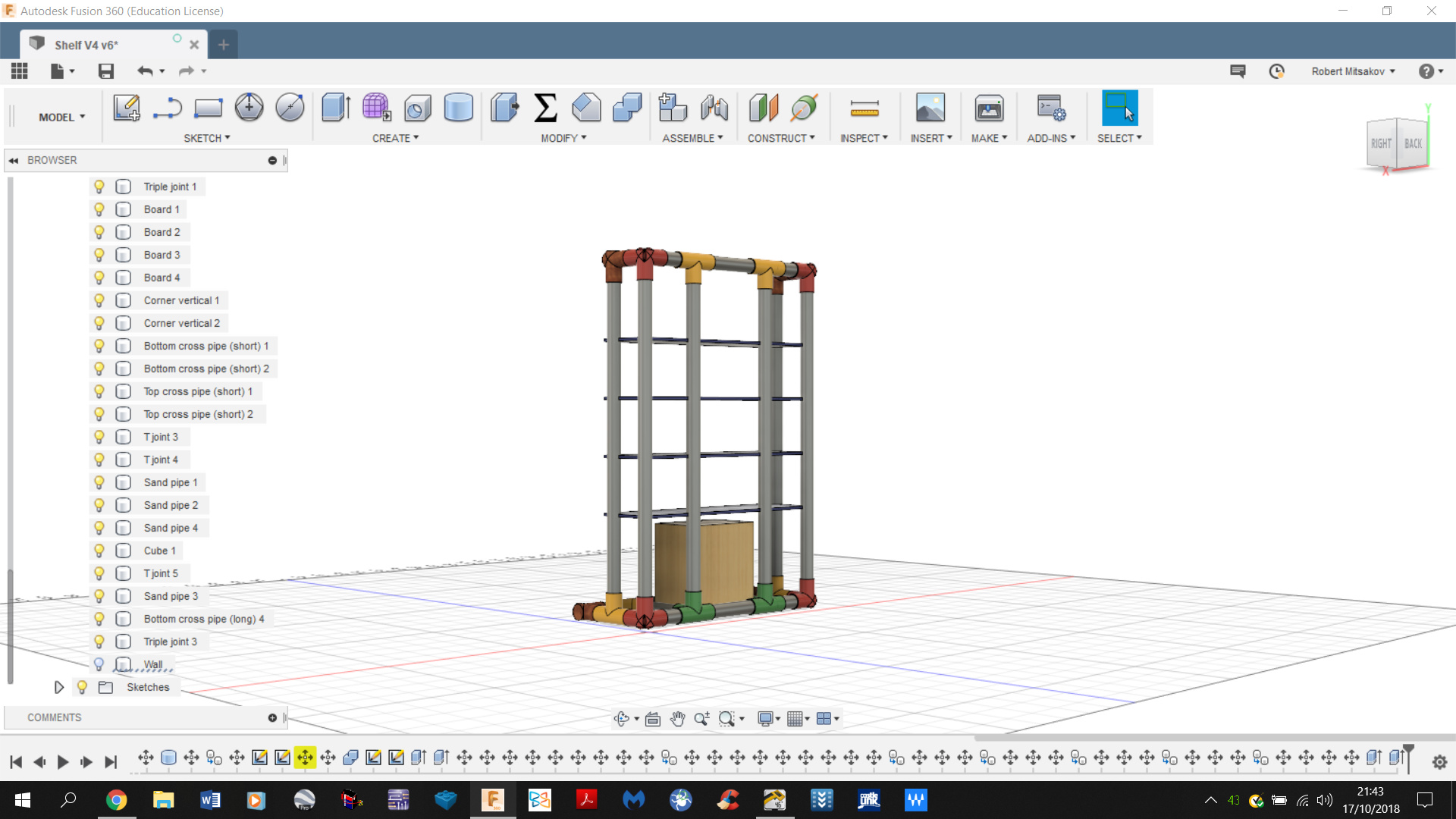This screenshot has height=819, width=1456.
Task: Toggle Sketches folder visibility bulb
Action: click(82, 687)
